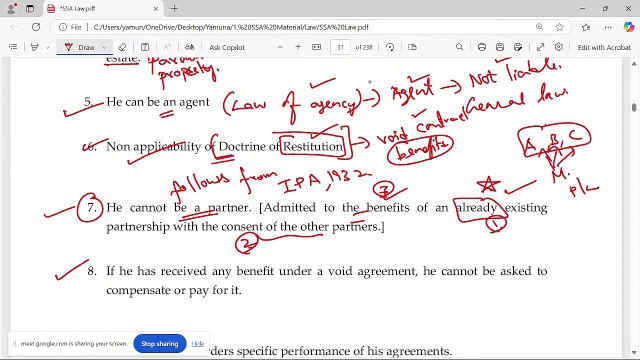This screenshot has width=640, height=360.
Task: Click the translate icon in PDF toolbar
Action: click(x=189, y=47)
